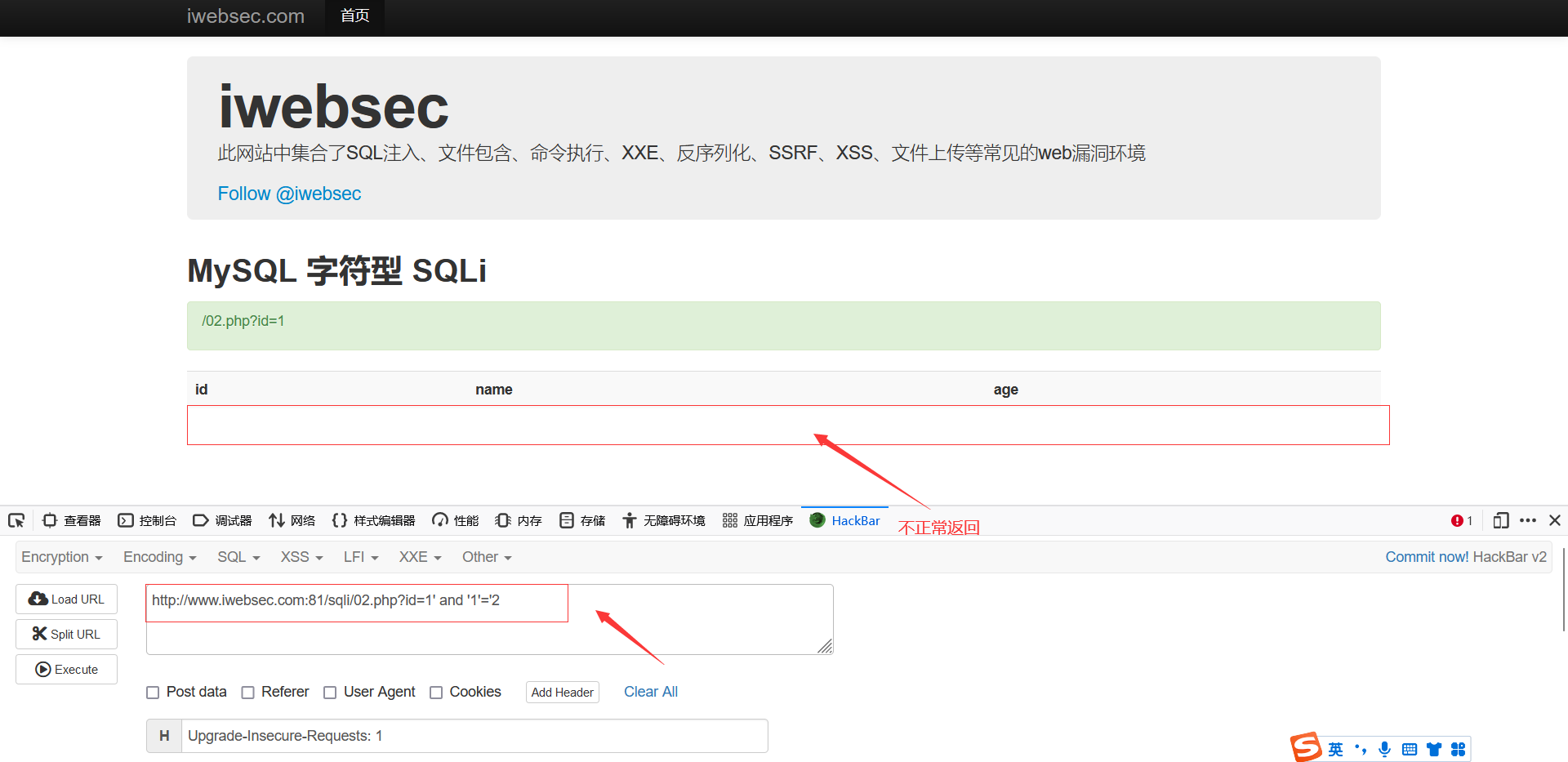Select 首页 in the site navigation
1568x762 pixels.
pos(354,16)
